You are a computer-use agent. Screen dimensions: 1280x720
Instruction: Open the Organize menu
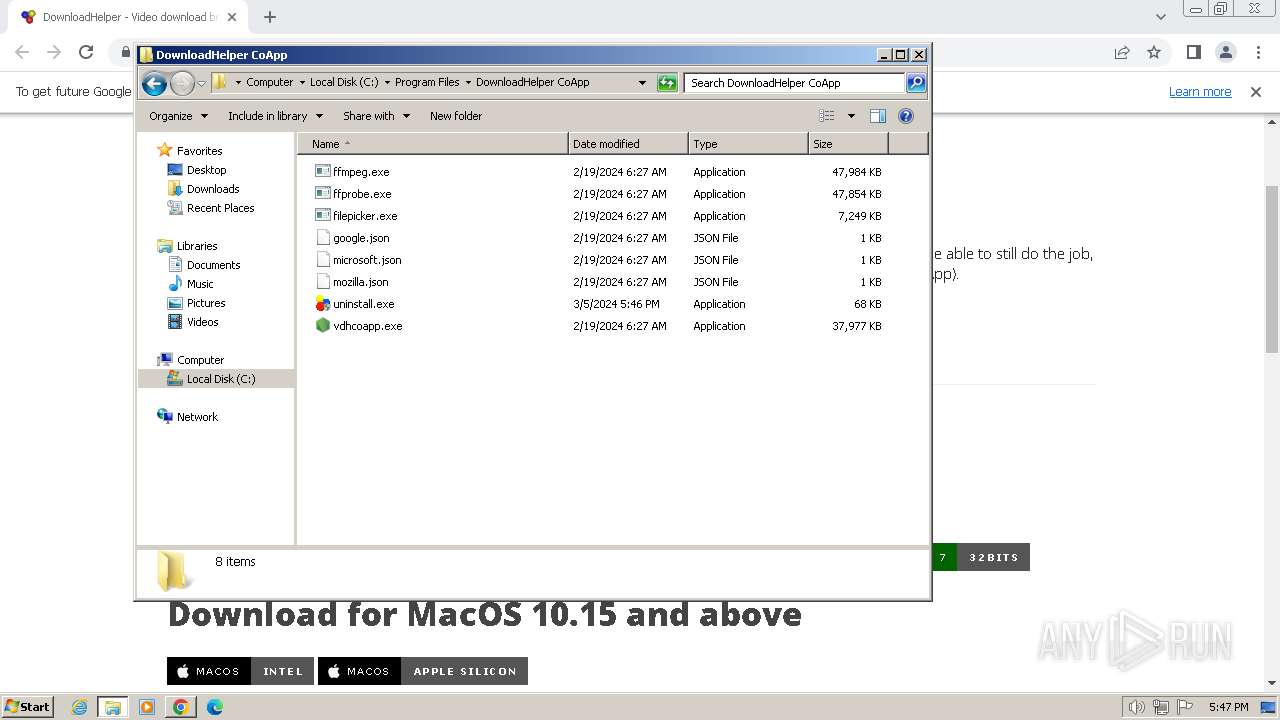[x=178, y=116]
